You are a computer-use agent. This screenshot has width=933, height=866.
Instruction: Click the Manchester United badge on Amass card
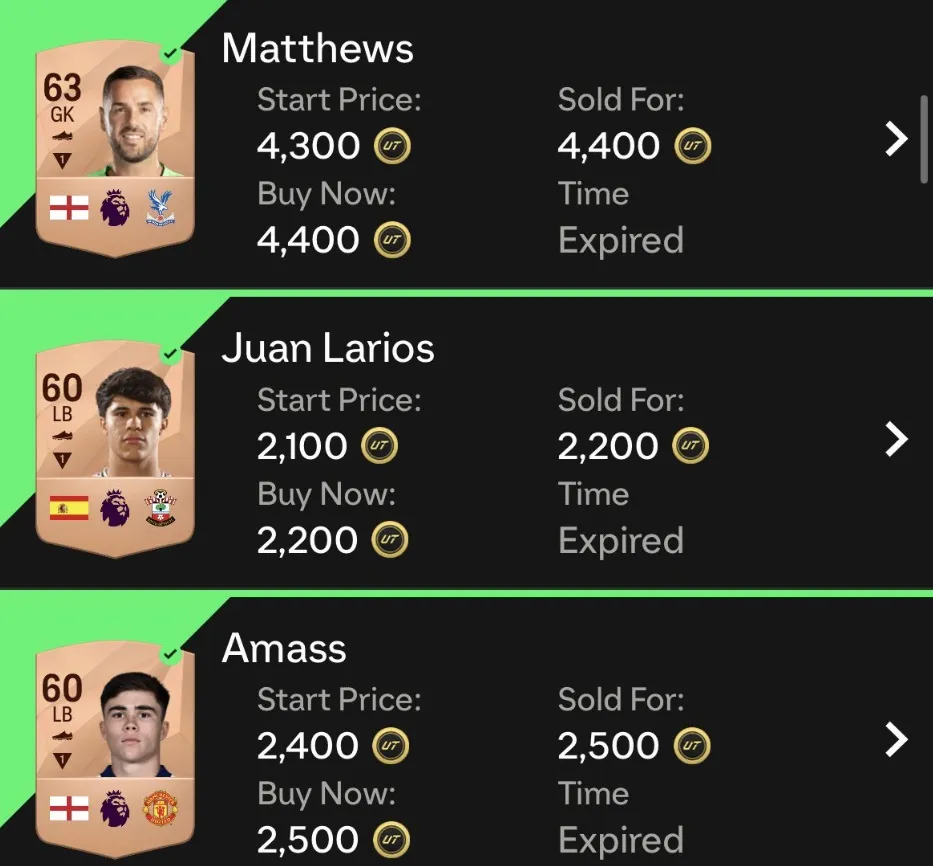pos(160,806)
